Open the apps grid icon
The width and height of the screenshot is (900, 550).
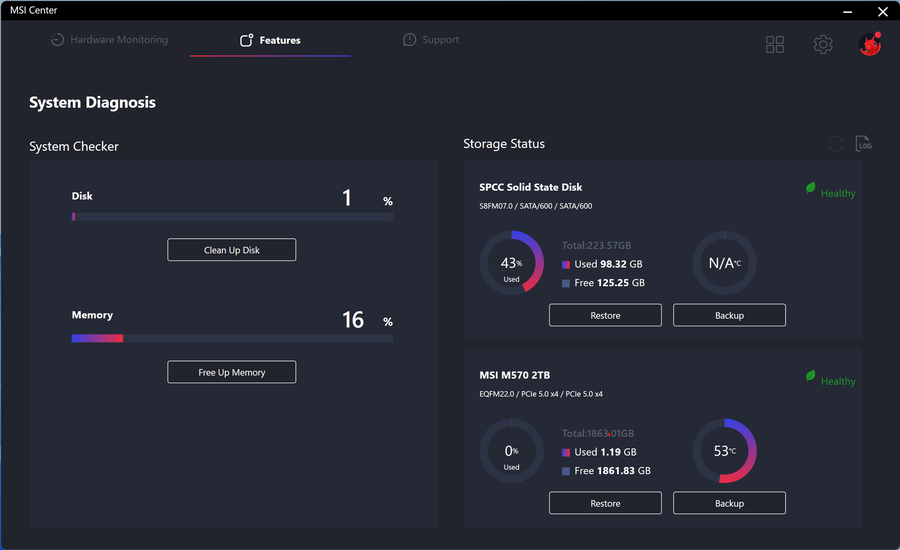pyautogui.click(x=775, y=44)
